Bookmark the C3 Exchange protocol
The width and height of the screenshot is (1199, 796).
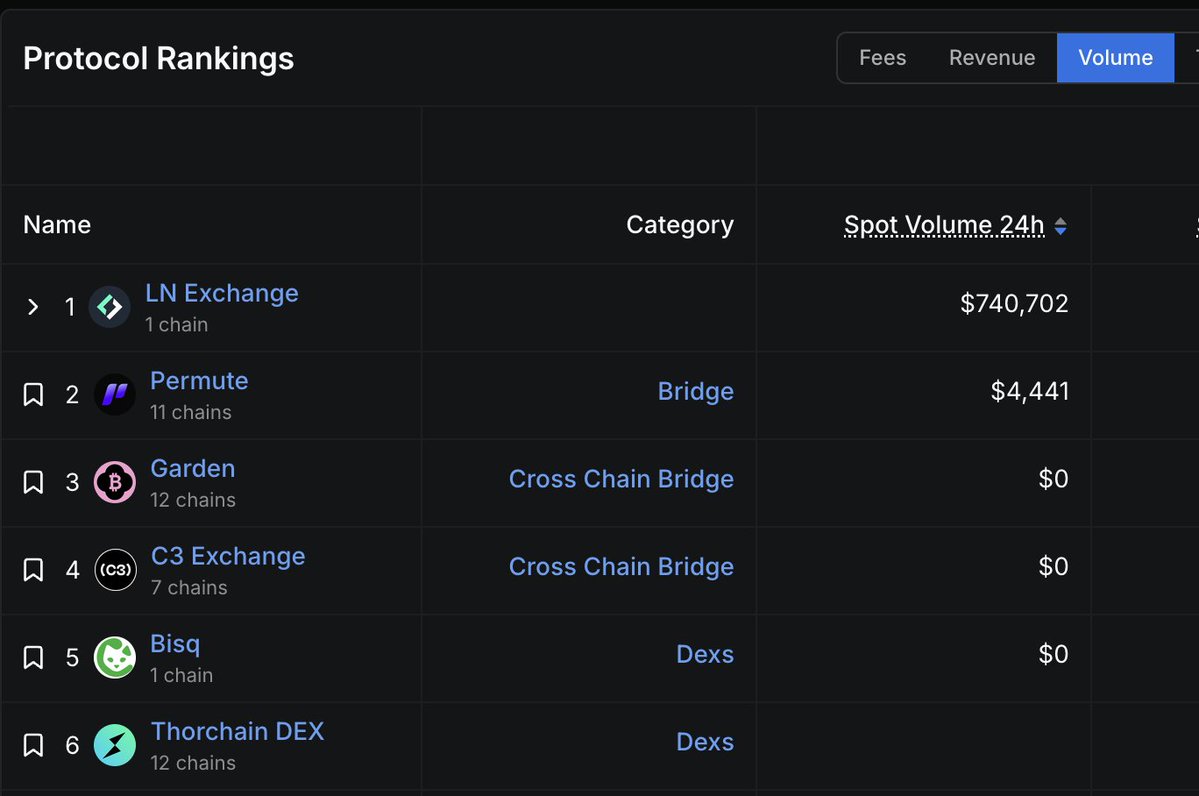tap(33, 570)
